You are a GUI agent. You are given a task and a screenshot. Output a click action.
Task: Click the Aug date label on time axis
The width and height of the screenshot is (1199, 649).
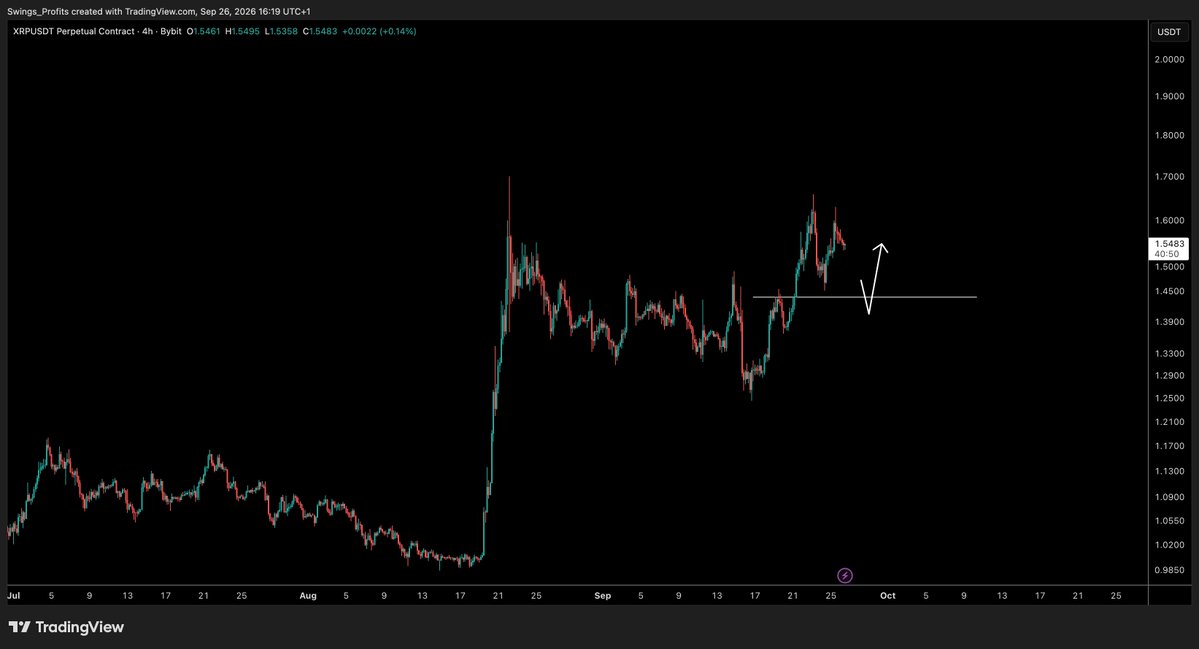click(x=308, y=595)
